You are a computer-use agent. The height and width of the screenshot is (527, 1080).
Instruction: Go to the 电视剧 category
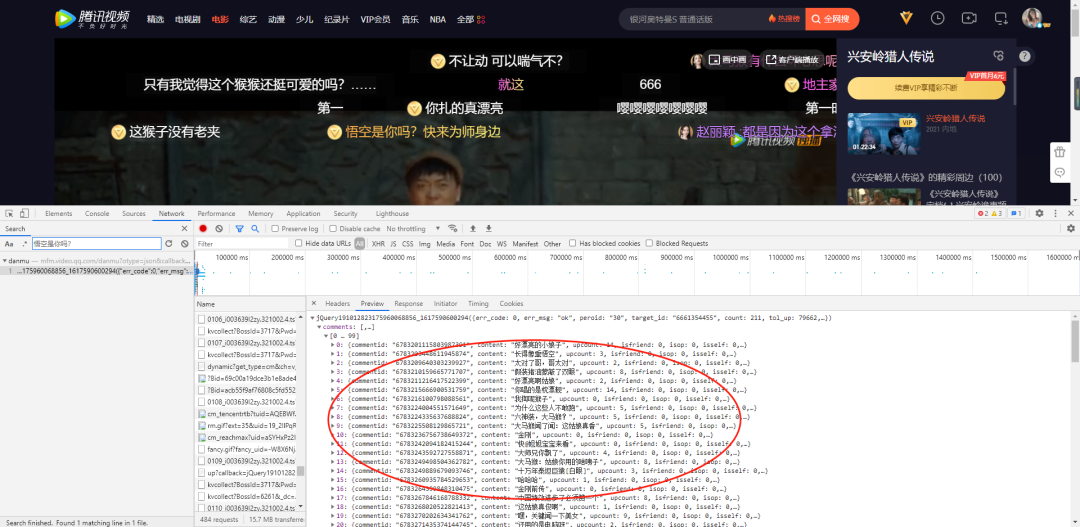coord(188,19)
